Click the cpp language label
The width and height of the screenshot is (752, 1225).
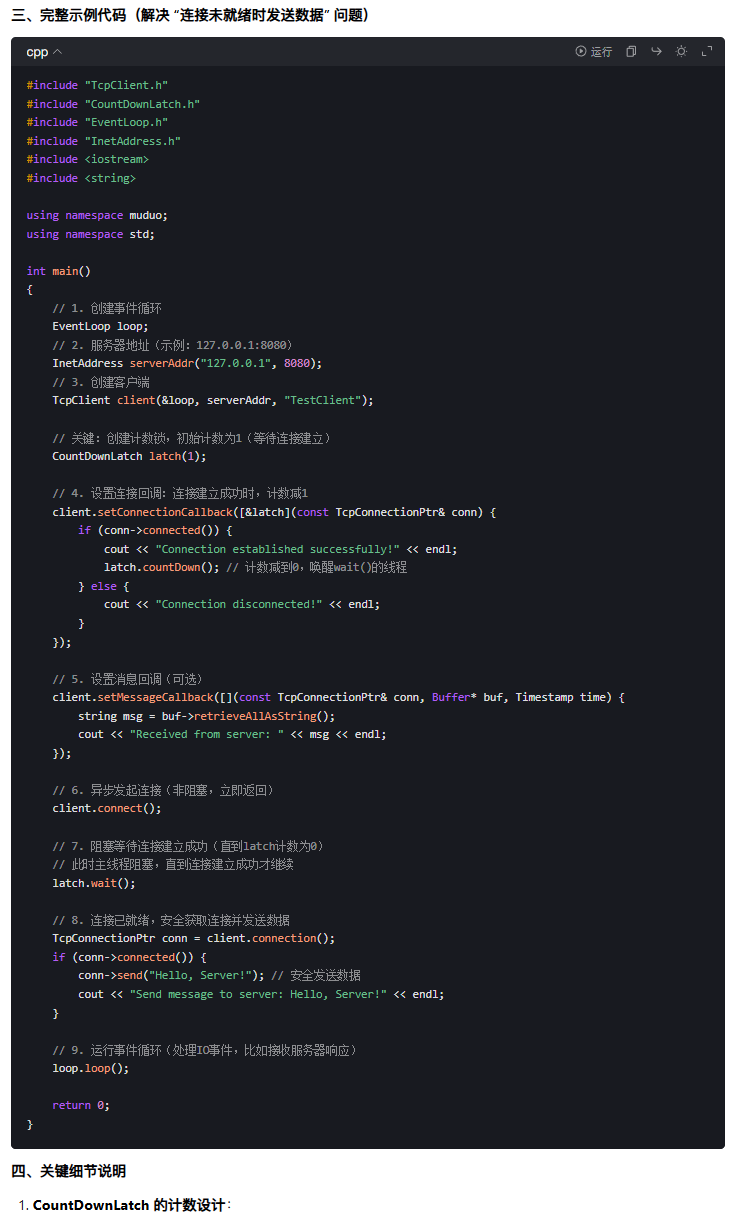pos(37,52)
